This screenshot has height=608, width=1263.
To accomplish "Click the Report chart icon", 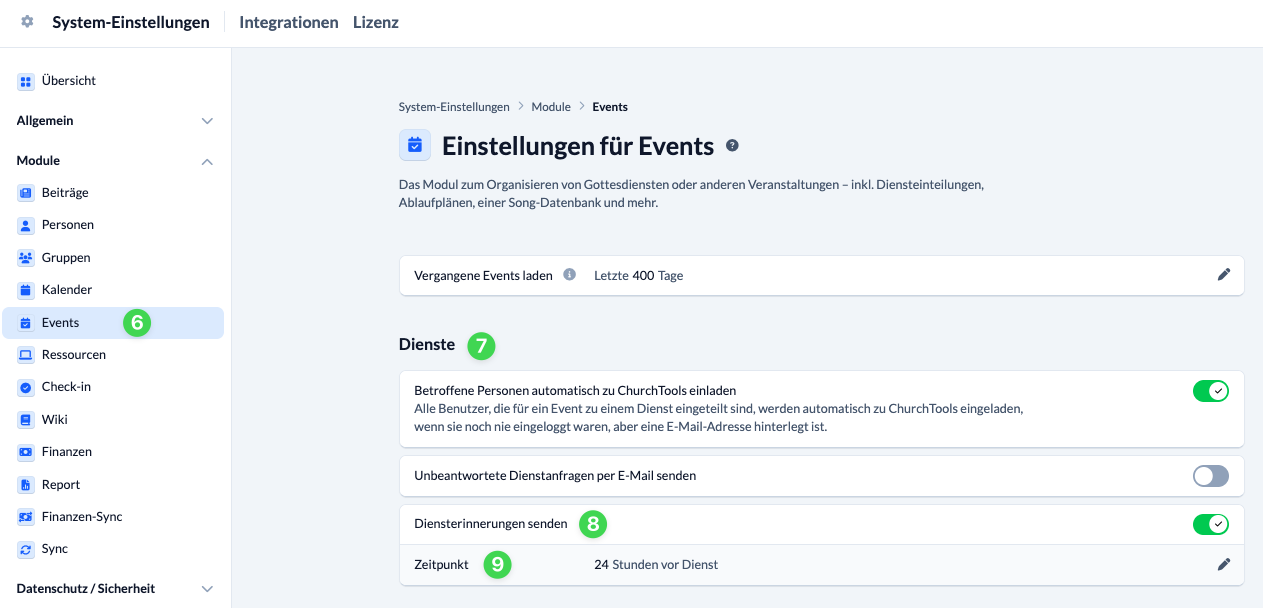I will (26, 485).
